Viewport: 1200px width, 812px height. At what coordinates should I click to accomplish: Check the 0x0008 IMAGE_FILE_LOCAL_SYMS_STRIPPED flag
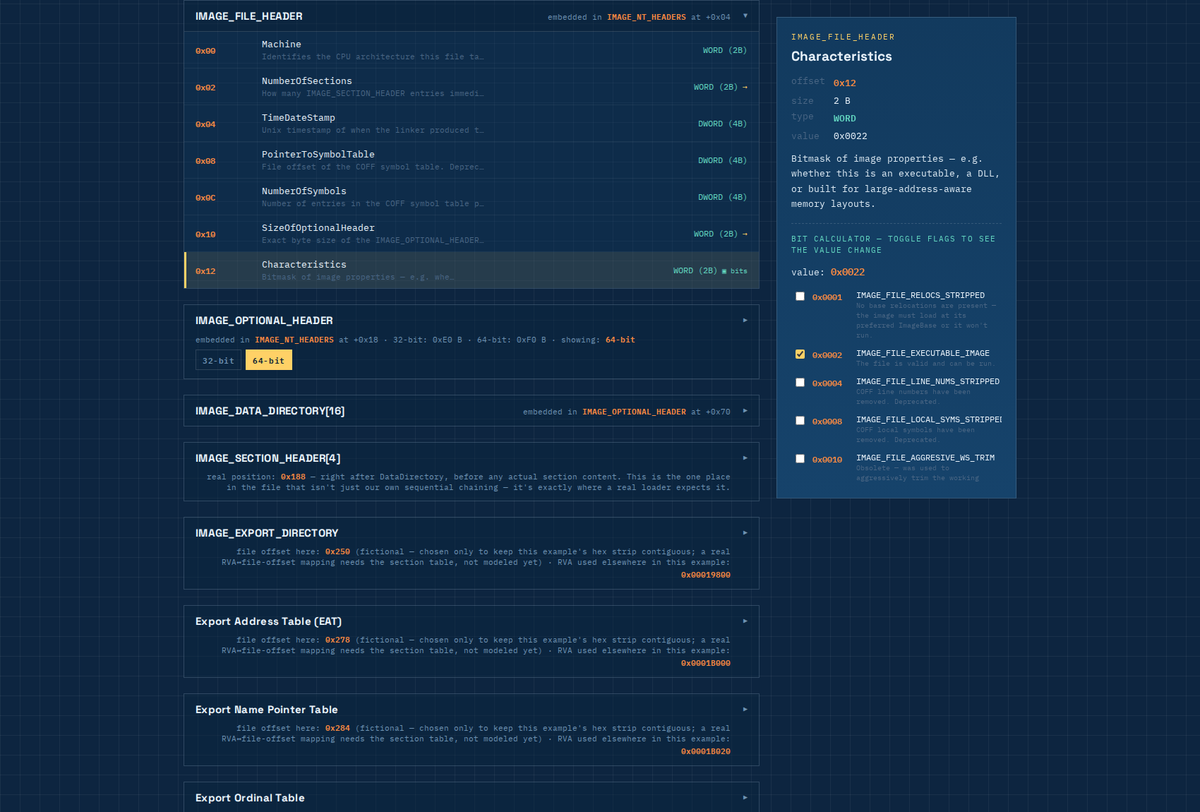pos(800,420)
